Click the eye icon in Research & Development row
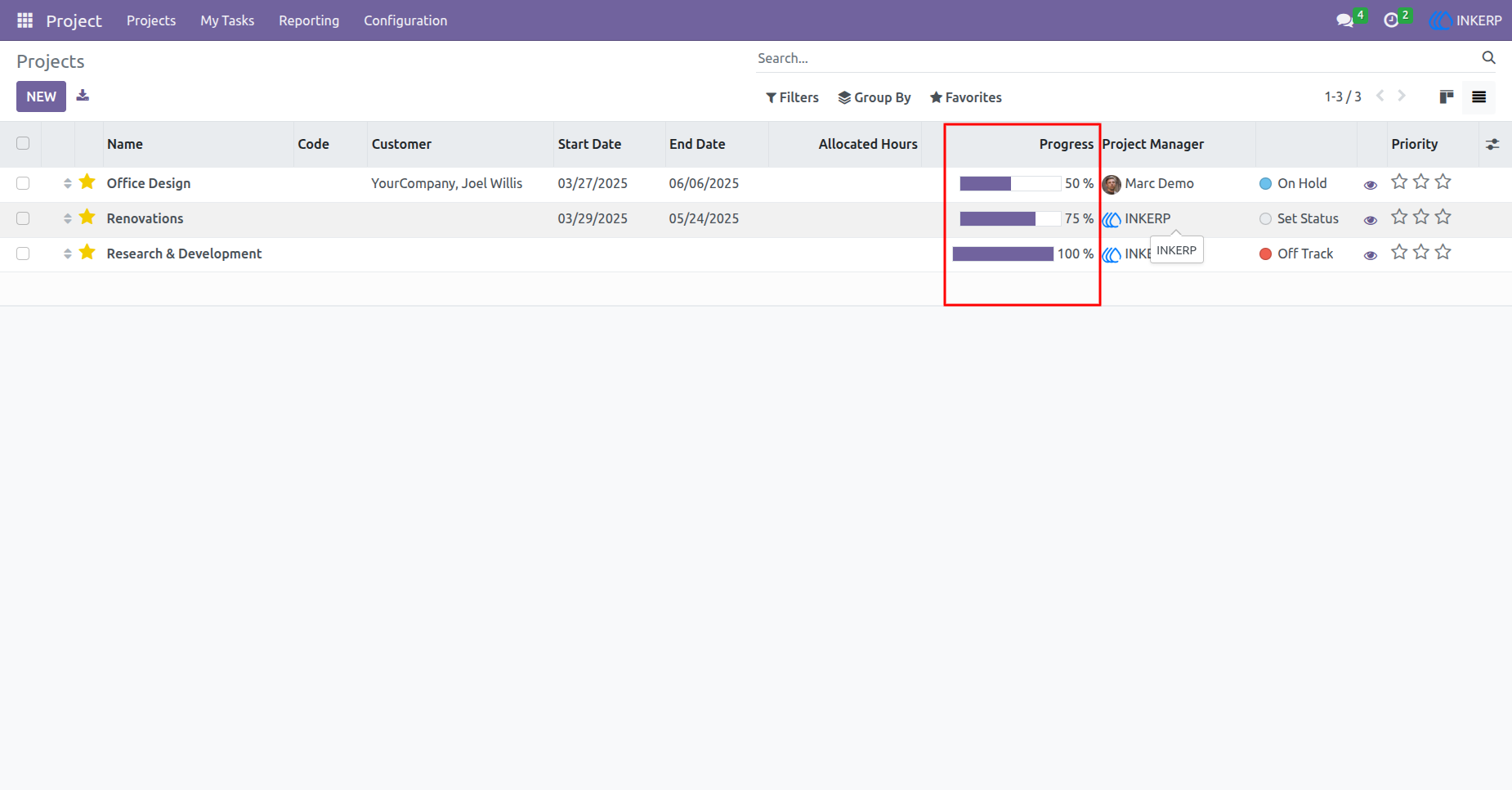This screenshot has width=1512, height=790. 1371,255
